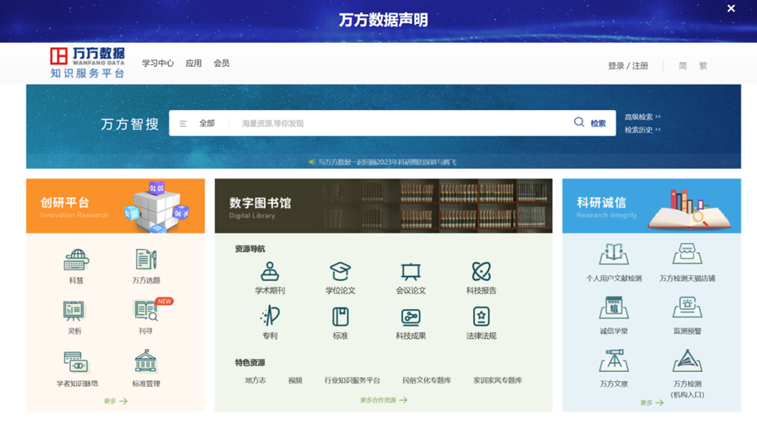Select the 标准 standards icon
Screen dimensions: 757x429
click(x=340, y=317)
